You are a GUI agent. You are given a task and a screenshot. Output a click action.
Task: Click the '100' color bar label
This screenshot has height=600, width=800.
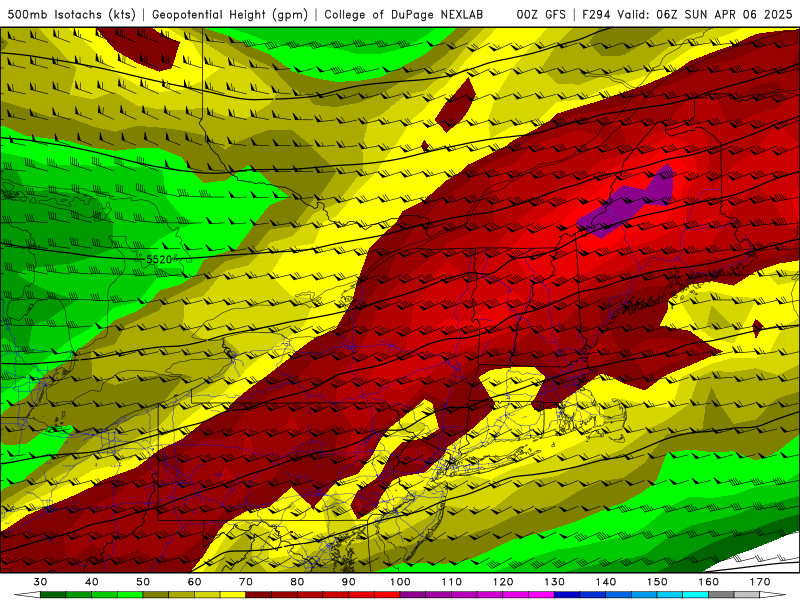pos(400,582)
